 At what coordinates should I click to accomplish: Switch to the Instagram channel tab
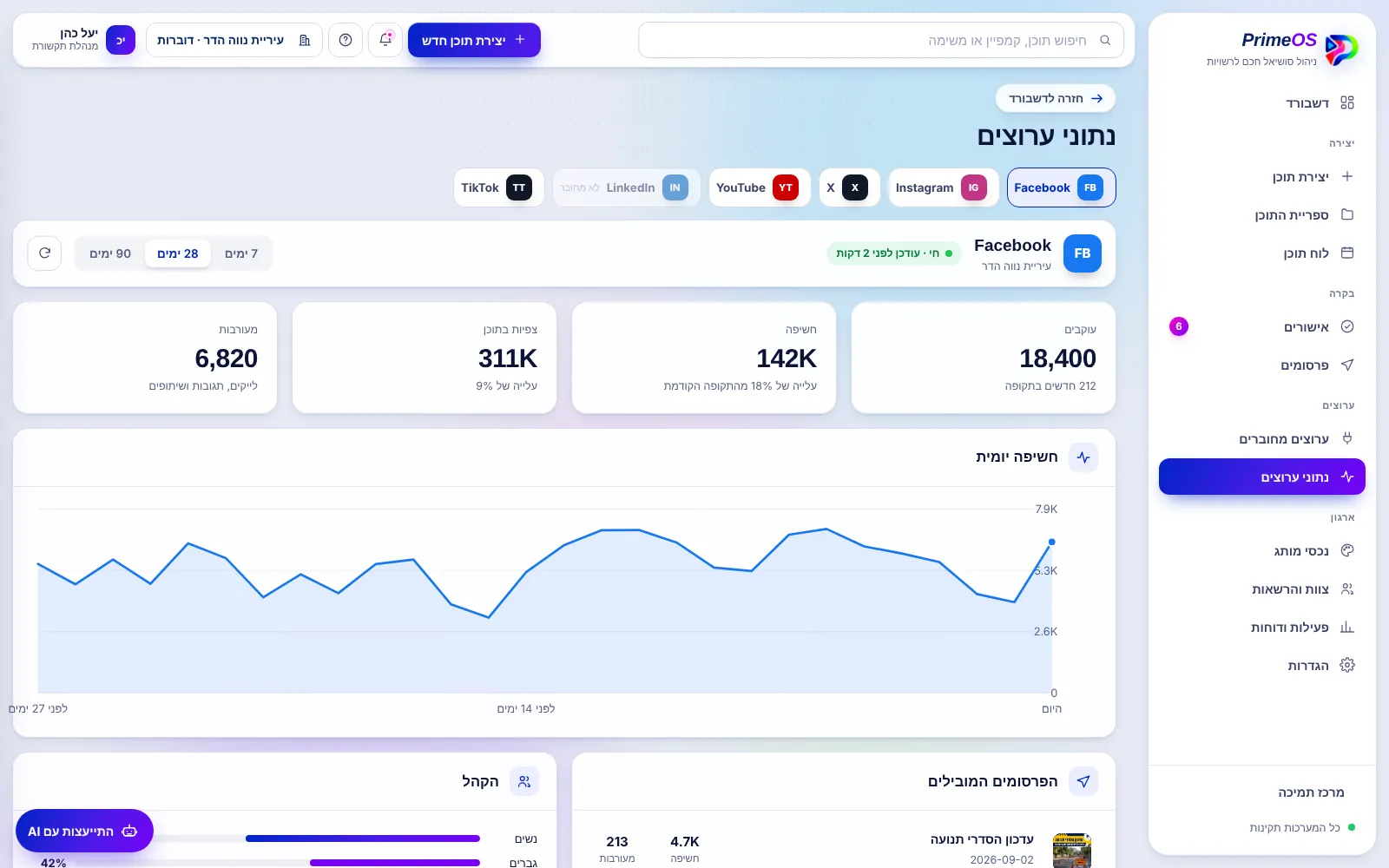pos(944,187)
